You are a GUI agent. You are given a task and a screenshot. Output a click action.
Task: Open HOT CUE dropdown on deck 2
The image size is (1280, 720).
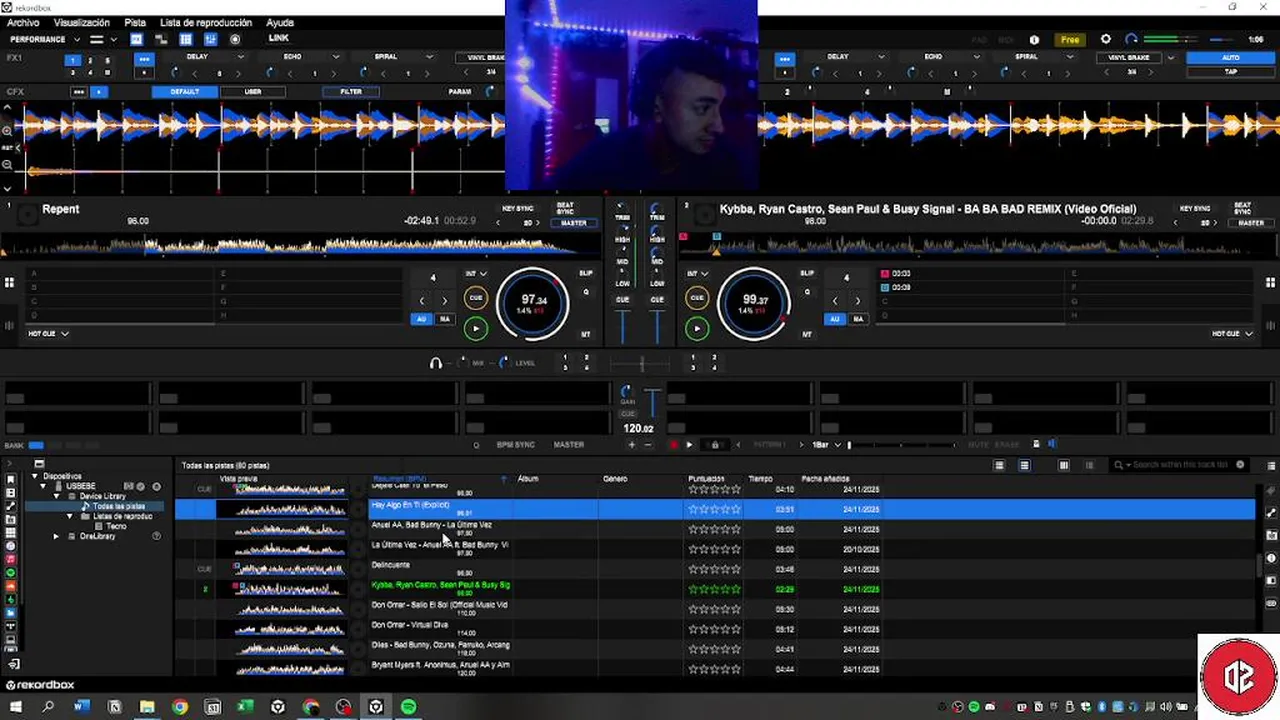[1232, 334]
